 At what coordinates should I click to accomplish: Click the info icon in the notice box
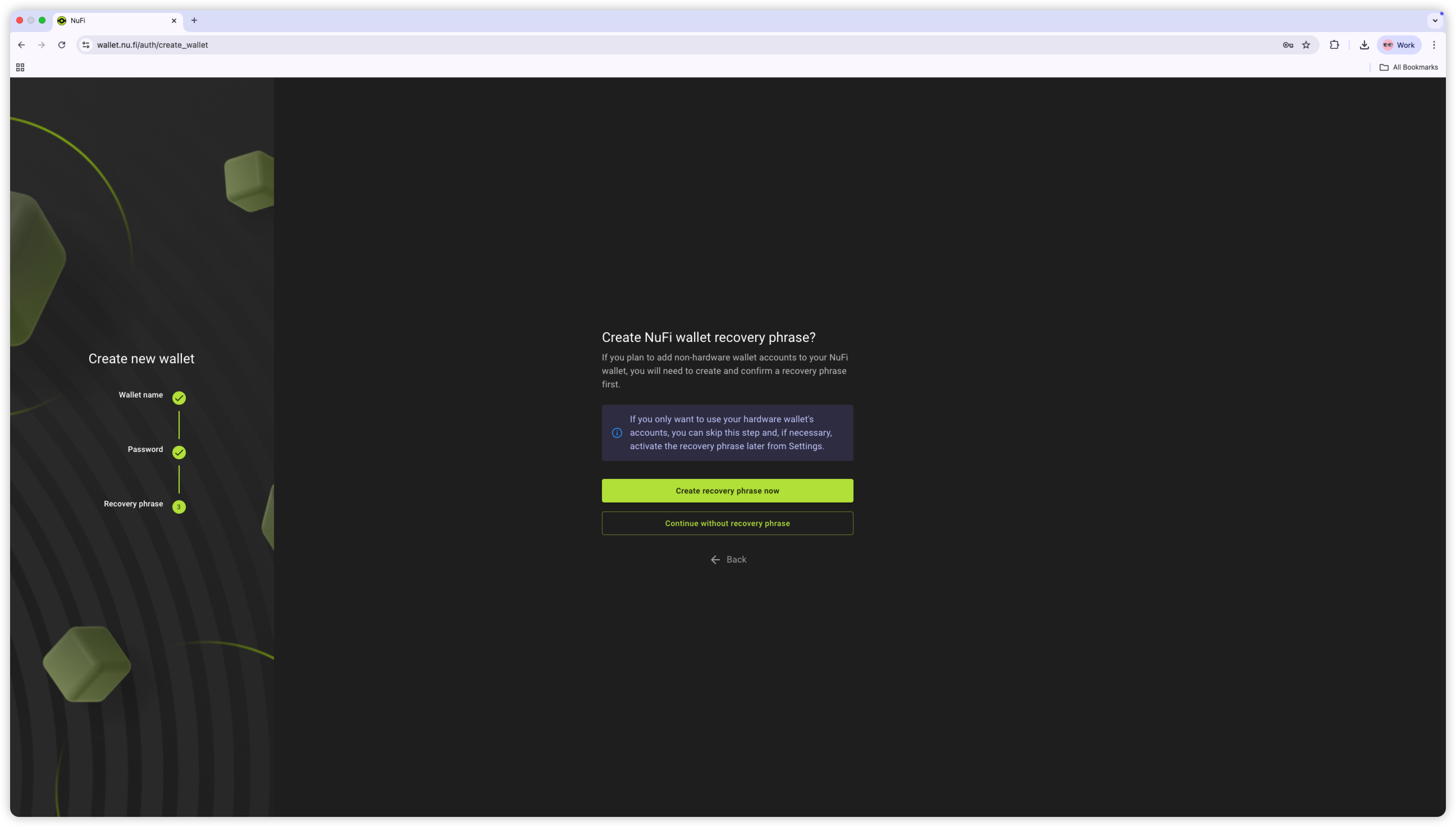click(617, 433)
